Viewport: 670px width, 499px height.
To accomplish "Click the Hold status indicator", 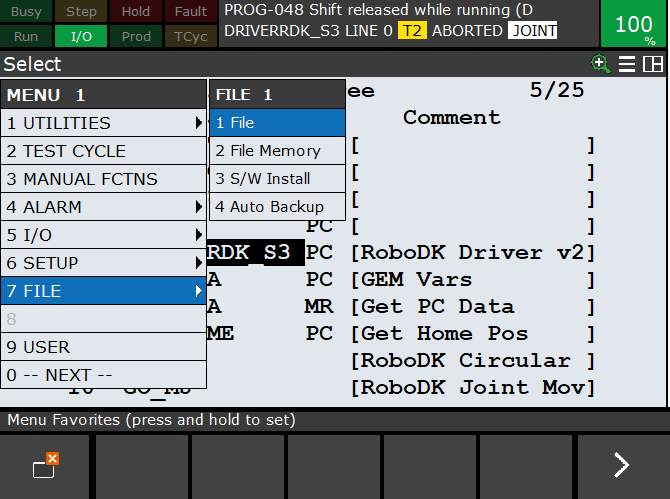I will [135, 12].
